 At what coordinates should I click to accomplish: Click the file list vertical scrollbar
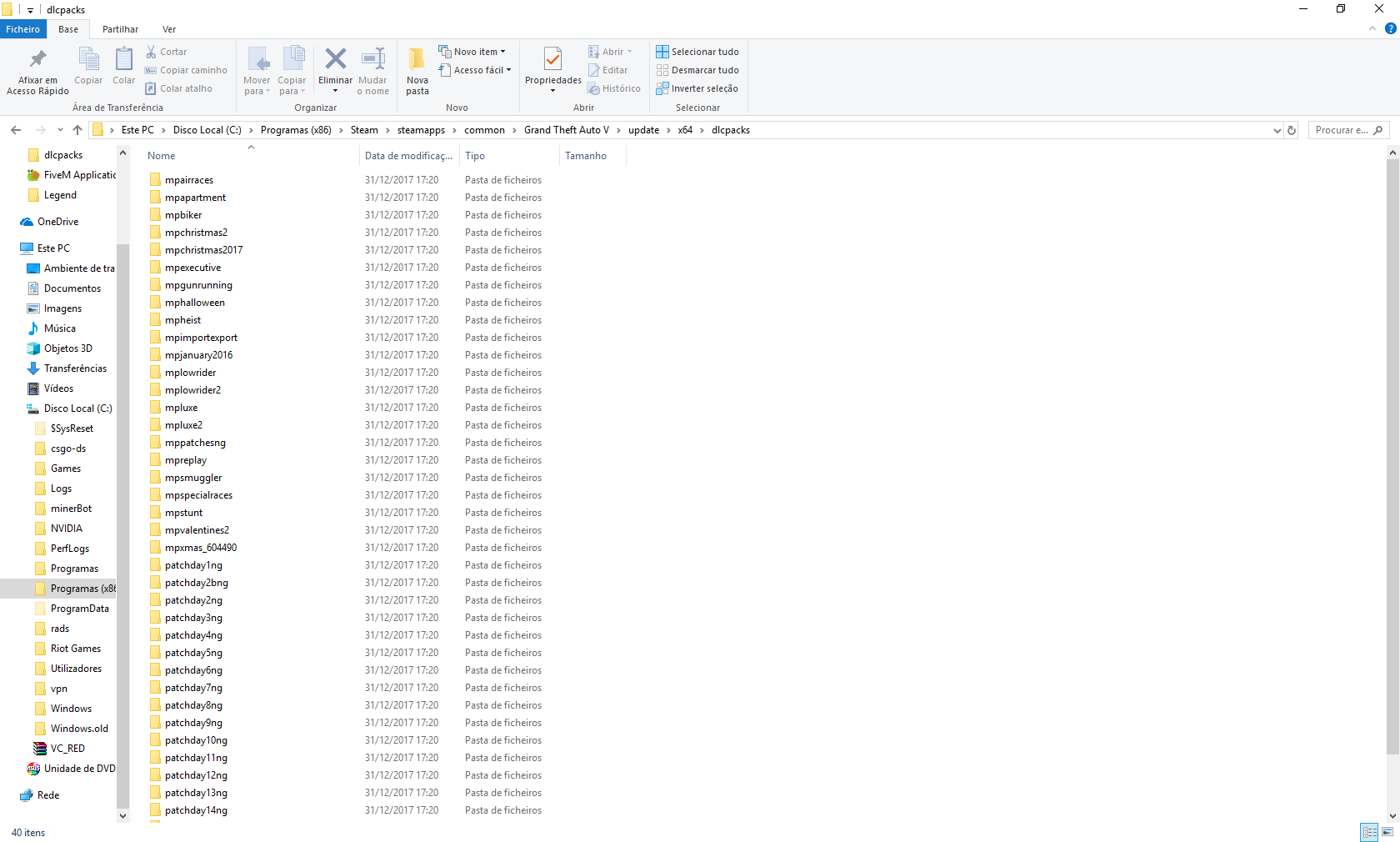(1392, 457)
